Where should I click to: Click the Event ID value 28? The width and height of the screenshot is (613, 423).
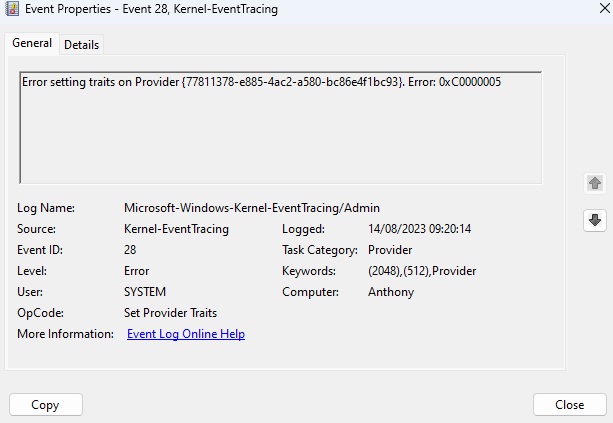[130, 250]
